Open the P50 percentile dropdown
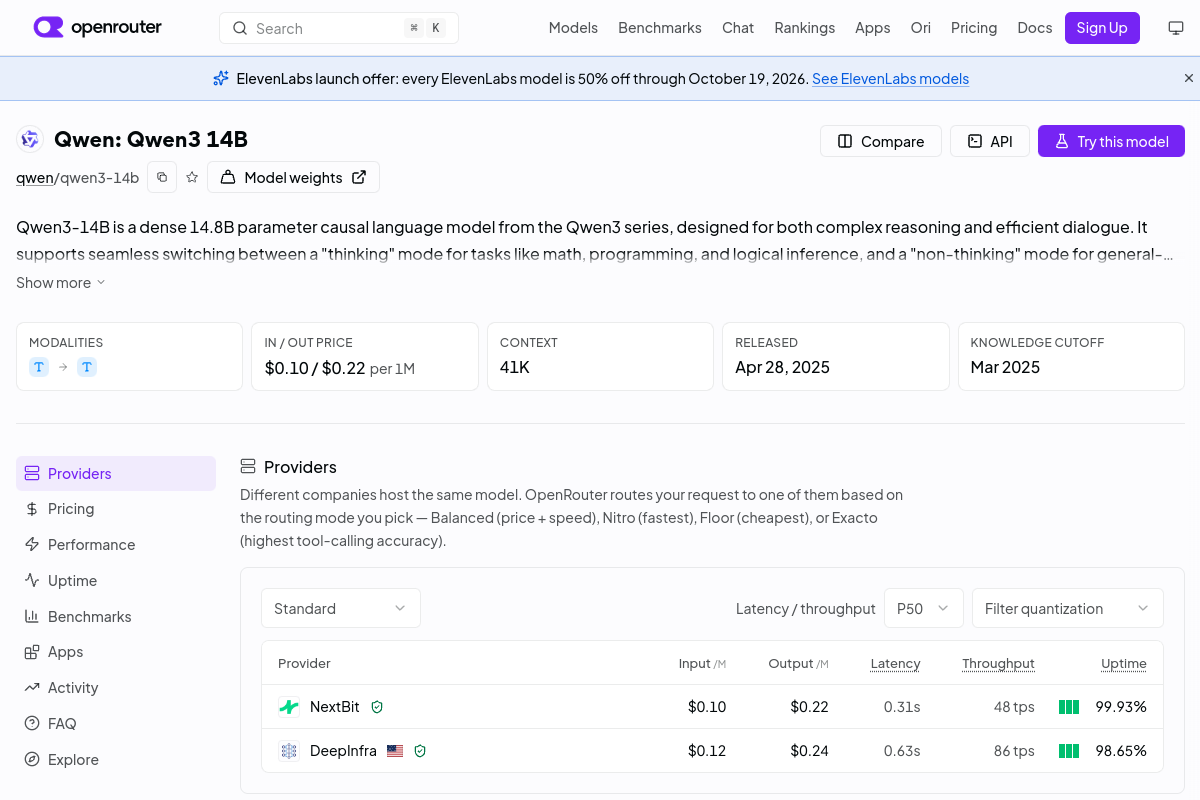This screenshot has height=800, width=1200. click(924, 608)
